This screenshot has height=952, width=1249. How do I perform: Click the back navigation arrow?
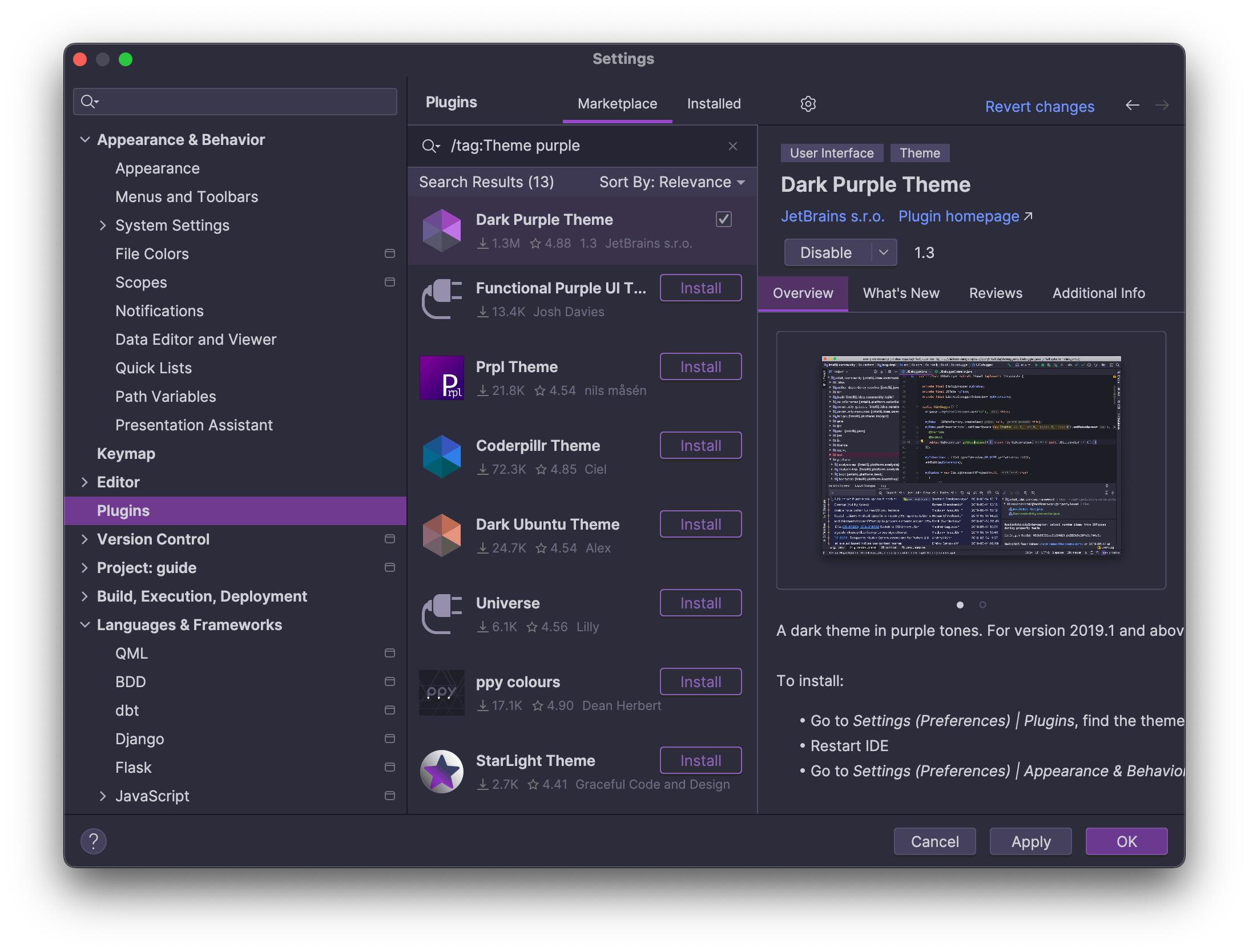(1133, 106)
